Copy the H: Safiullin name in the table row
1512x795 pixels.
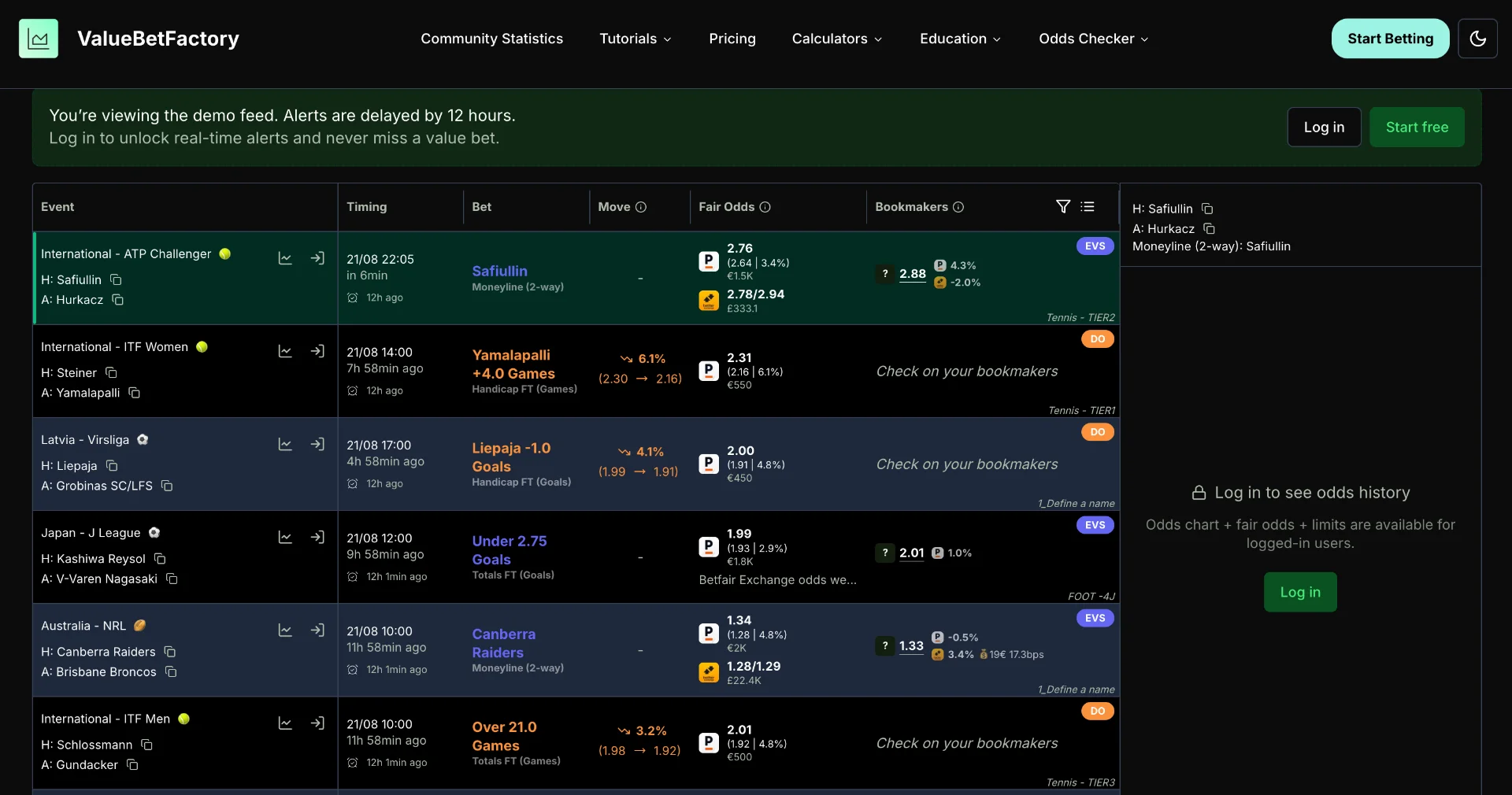[x=116, y=279]
